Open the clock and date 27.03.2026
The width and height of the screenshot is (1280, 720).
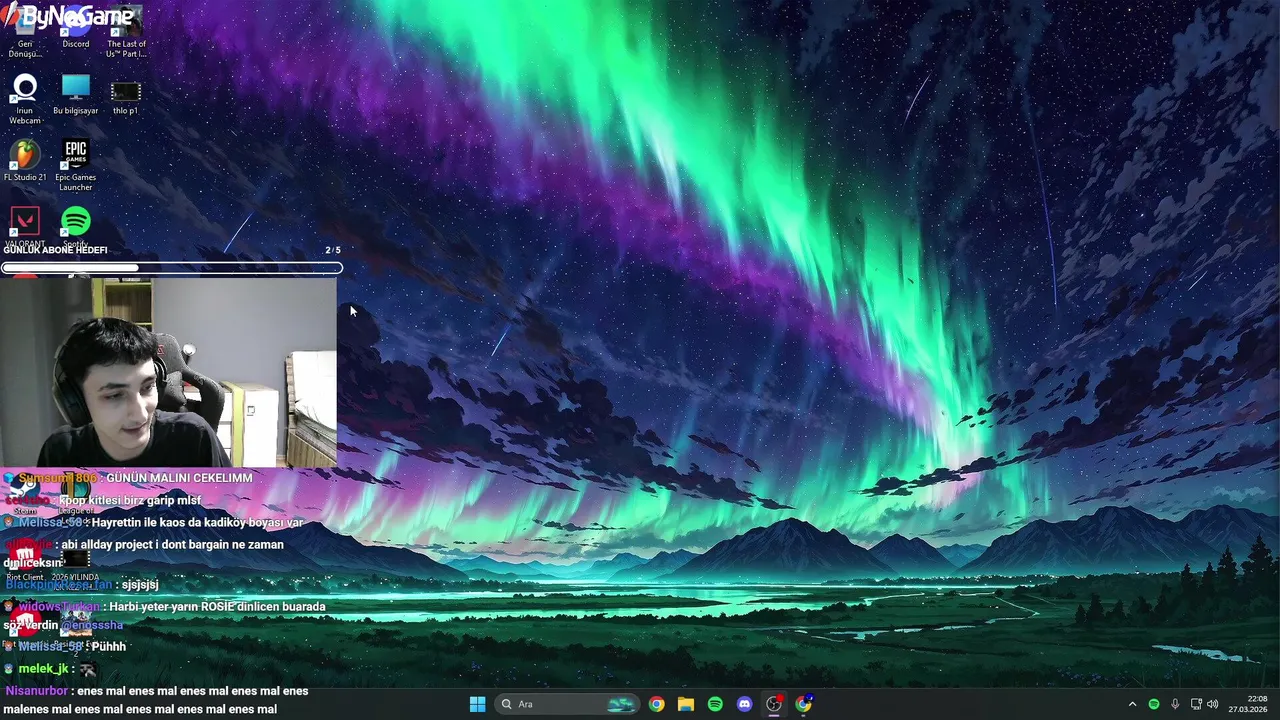(x=1248, y=704)
